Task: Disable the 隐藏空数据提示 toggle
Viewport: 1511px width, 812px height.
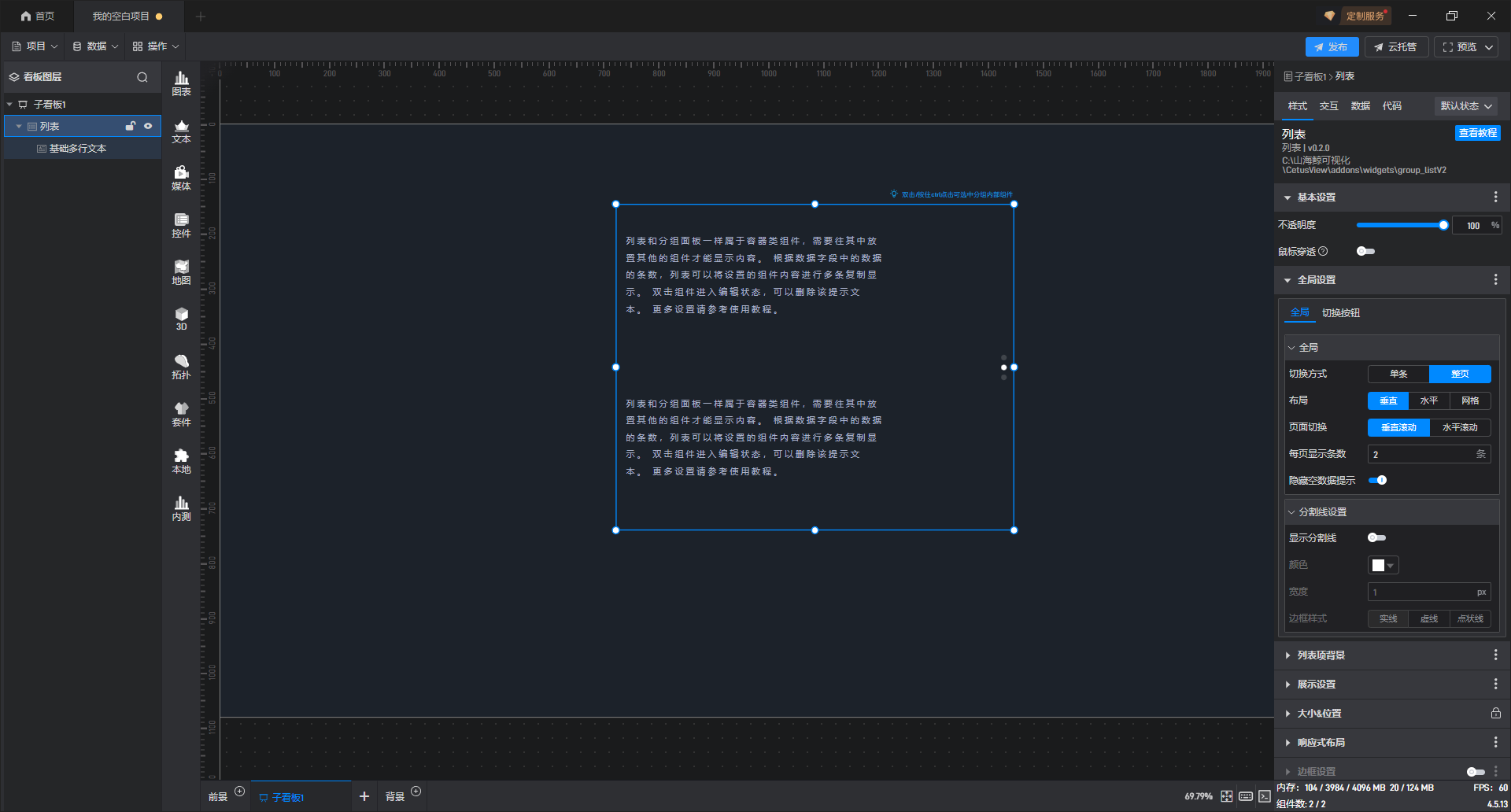Action: click(x=1377, y=481)
